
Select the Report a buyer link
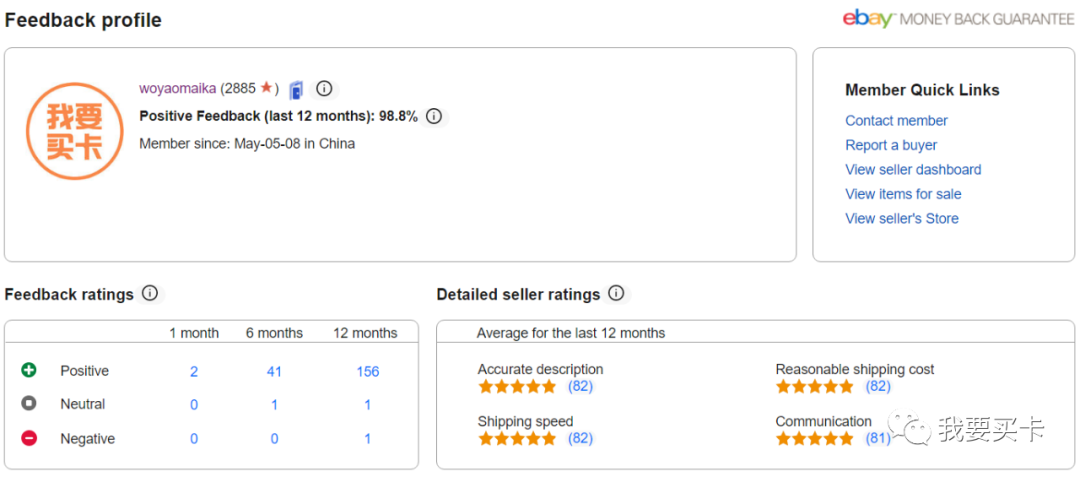(891, 145)
